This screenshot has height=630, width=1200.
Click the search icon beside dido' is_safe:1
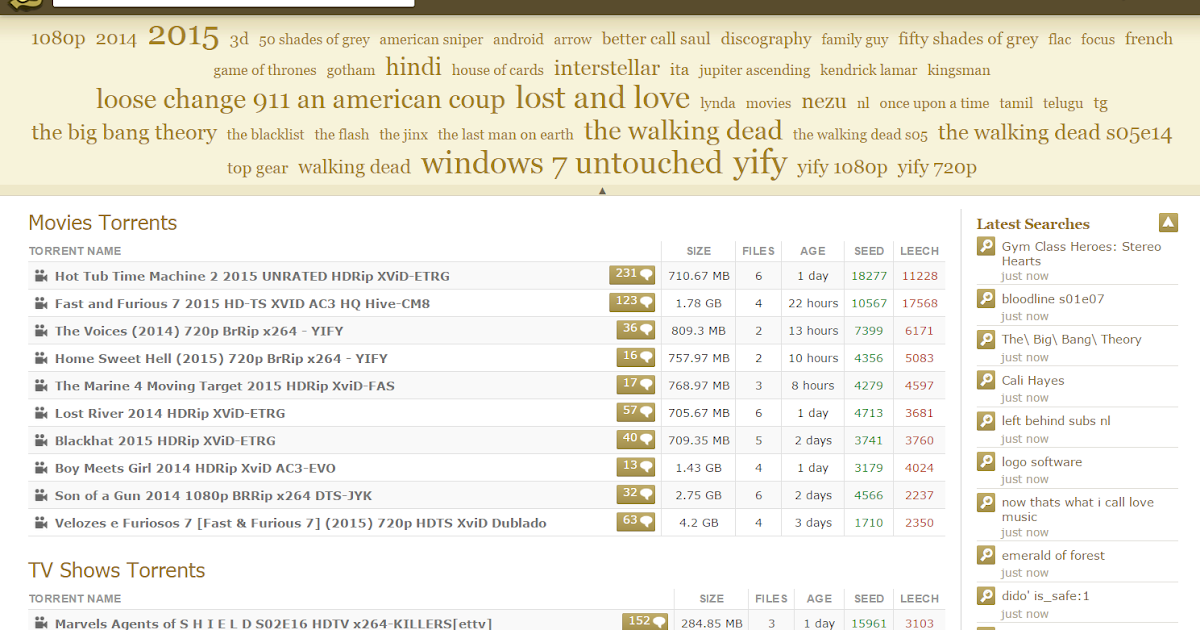986,597
